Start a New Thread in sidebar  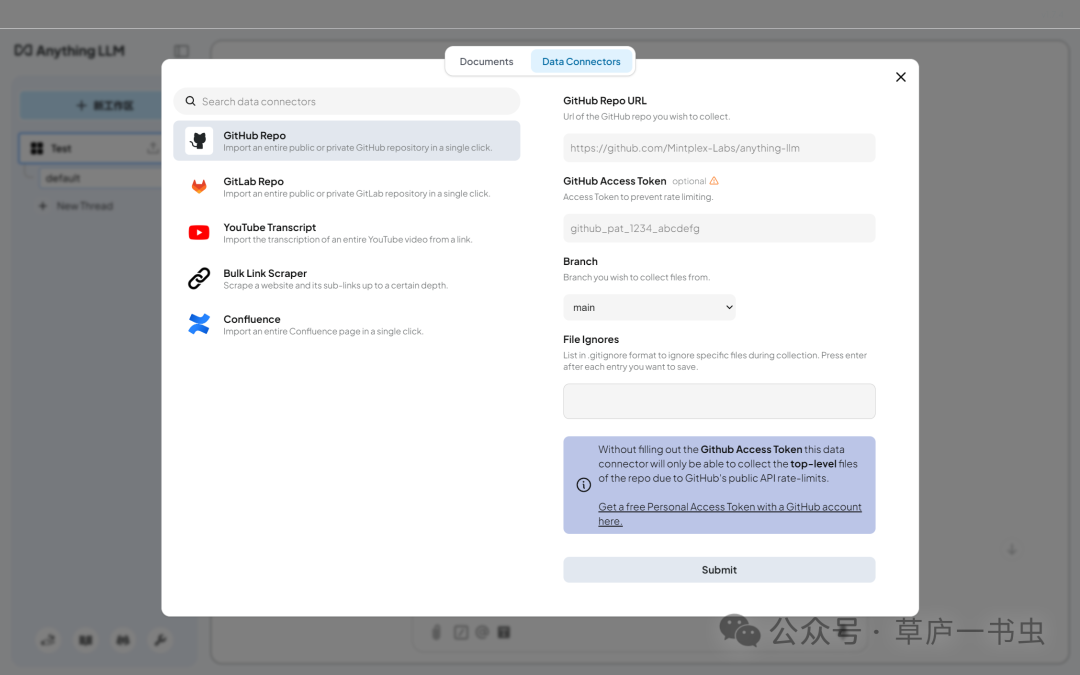(76, 206)
